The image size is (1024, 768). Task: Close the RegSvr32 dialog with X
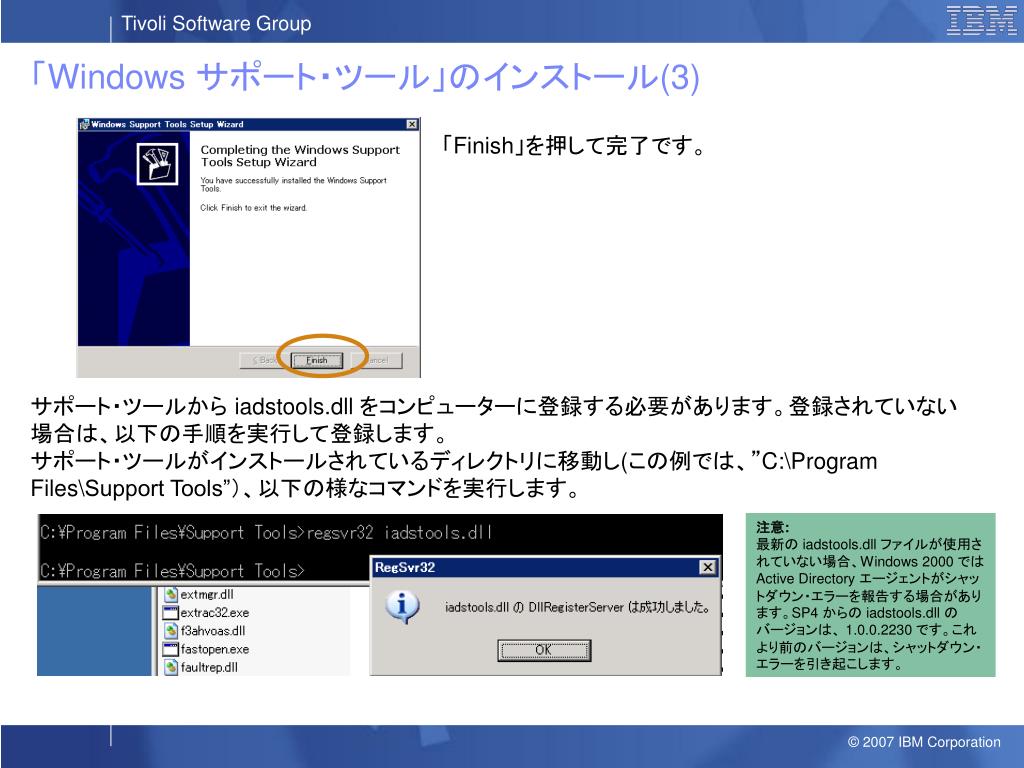[707, 567]
